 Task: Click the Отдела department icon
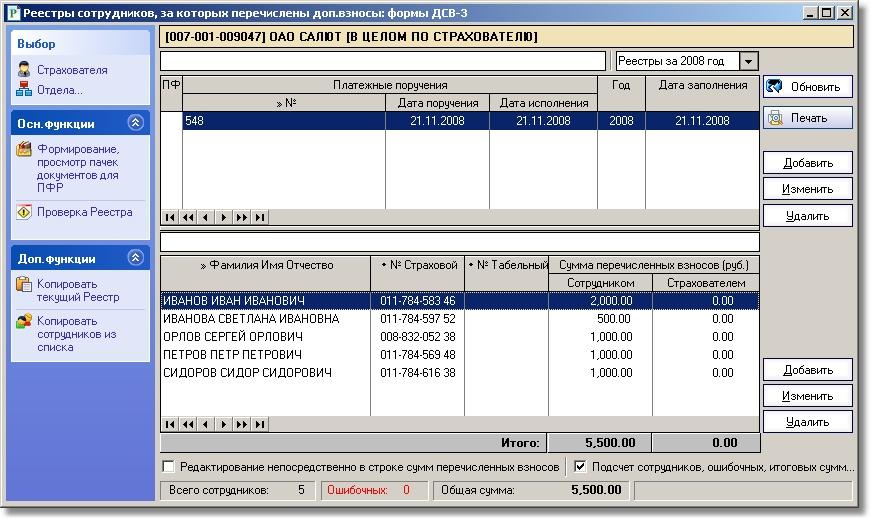(24, 90)
